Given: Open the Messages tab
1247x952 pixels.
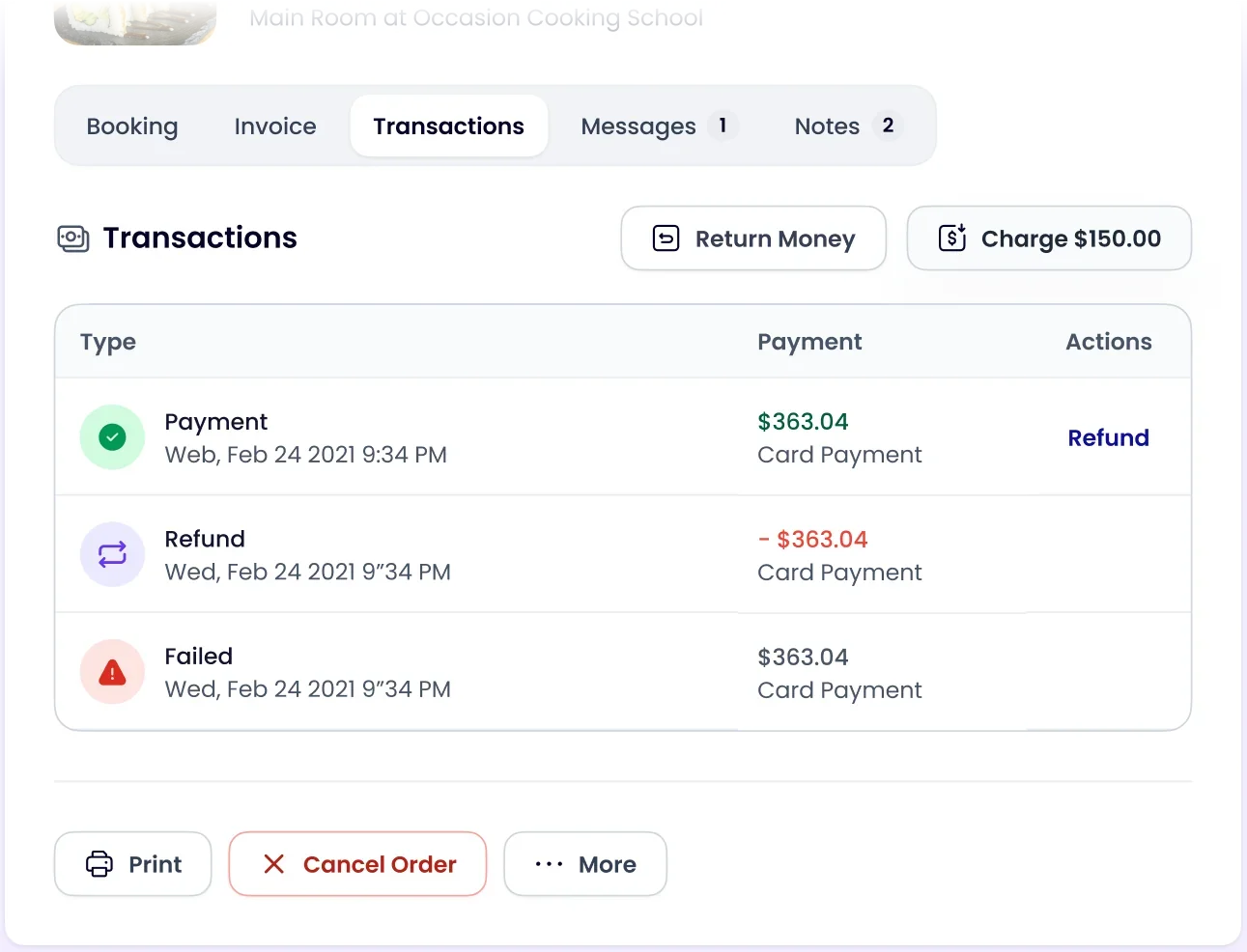Looking at the screenshot, I should pyautogui.click(x=660, y=126).
